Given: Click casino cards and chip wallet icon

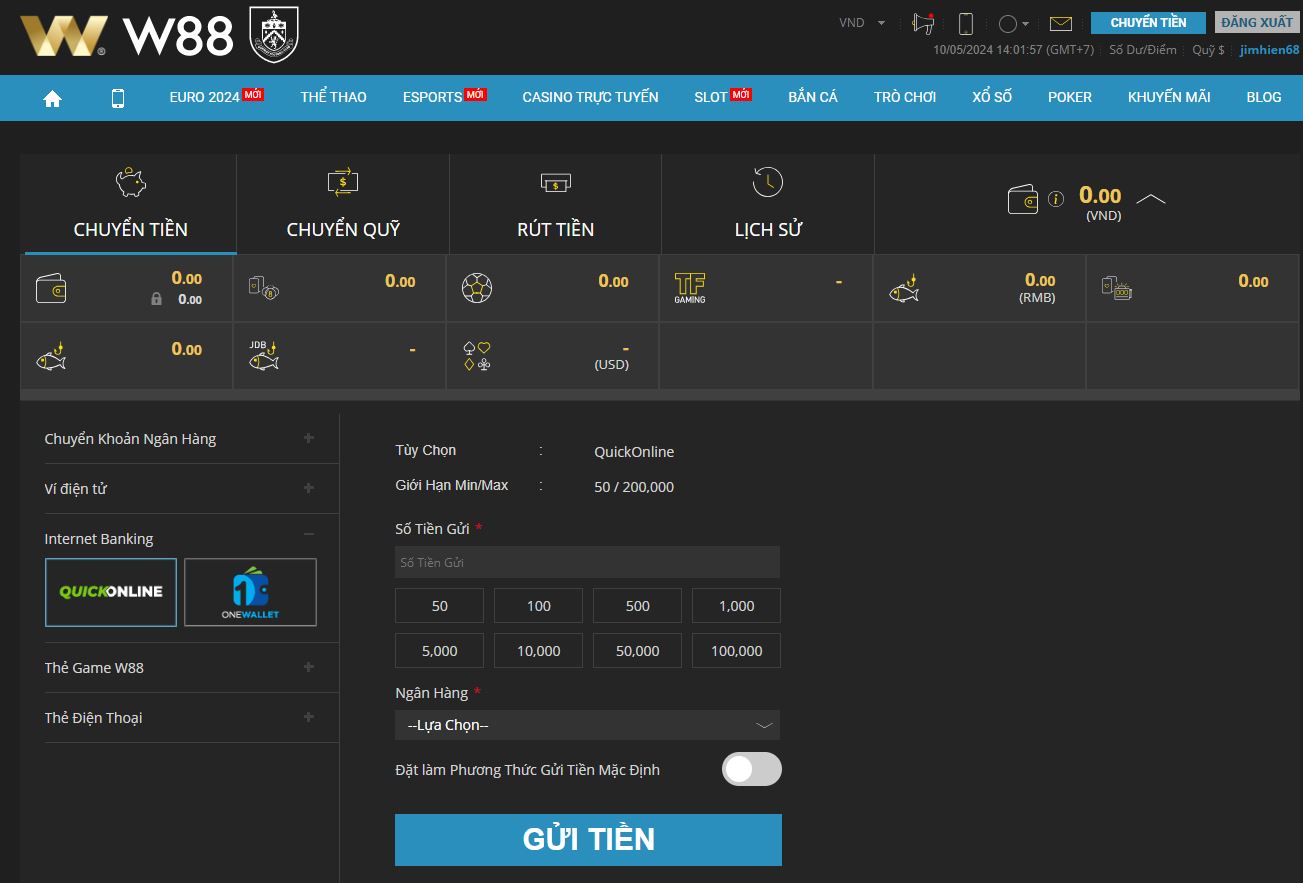Looking at the screenshot, I should tap(264, 288).
